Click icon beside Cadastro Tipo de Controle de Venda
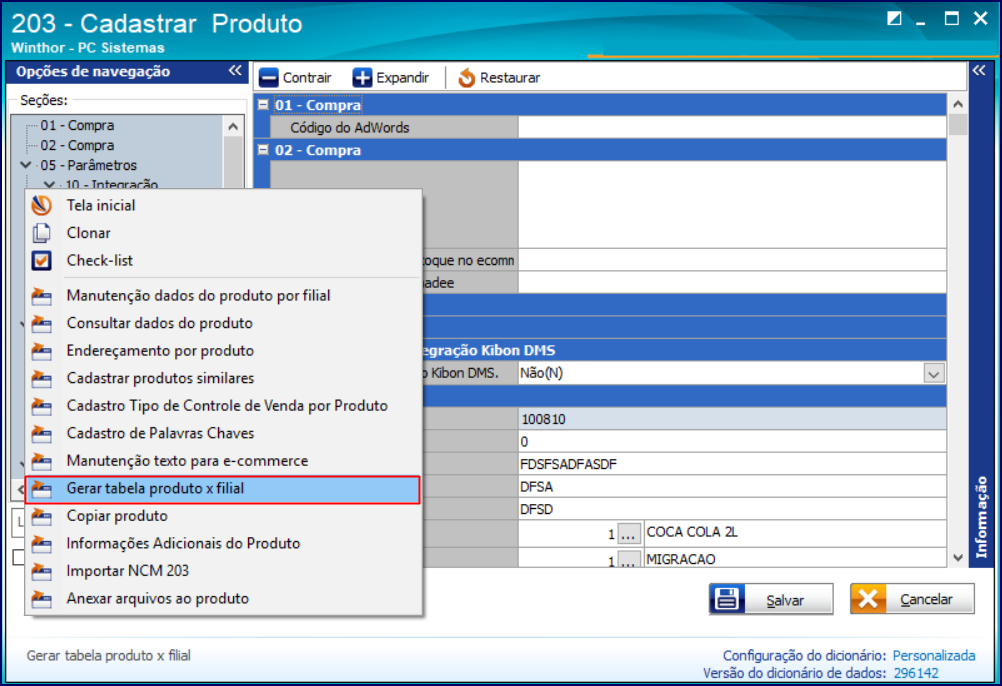The height and width of the screenshot is (686, 1002). (x=42, y=406)
